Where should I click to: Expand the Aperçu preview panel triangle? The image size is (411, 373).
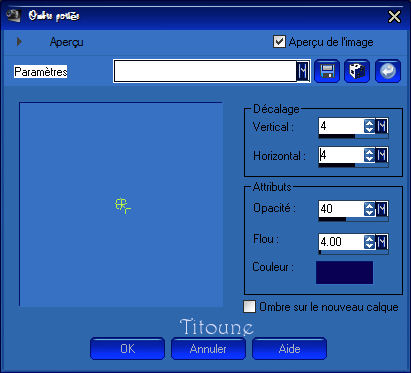click(x=19, y=42)
